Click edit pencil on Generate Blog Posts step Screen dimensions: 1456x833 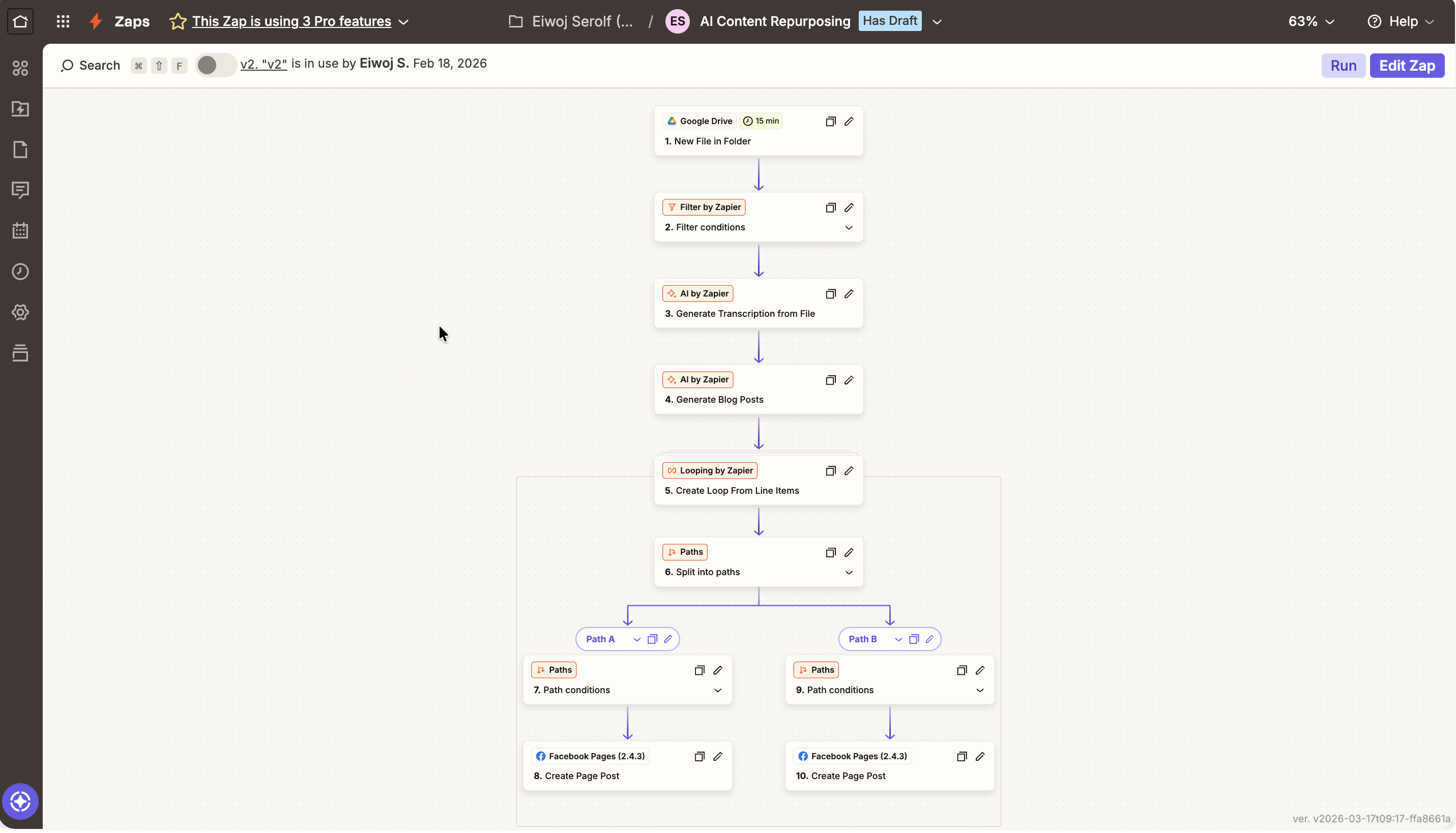(x=849, y=380)
